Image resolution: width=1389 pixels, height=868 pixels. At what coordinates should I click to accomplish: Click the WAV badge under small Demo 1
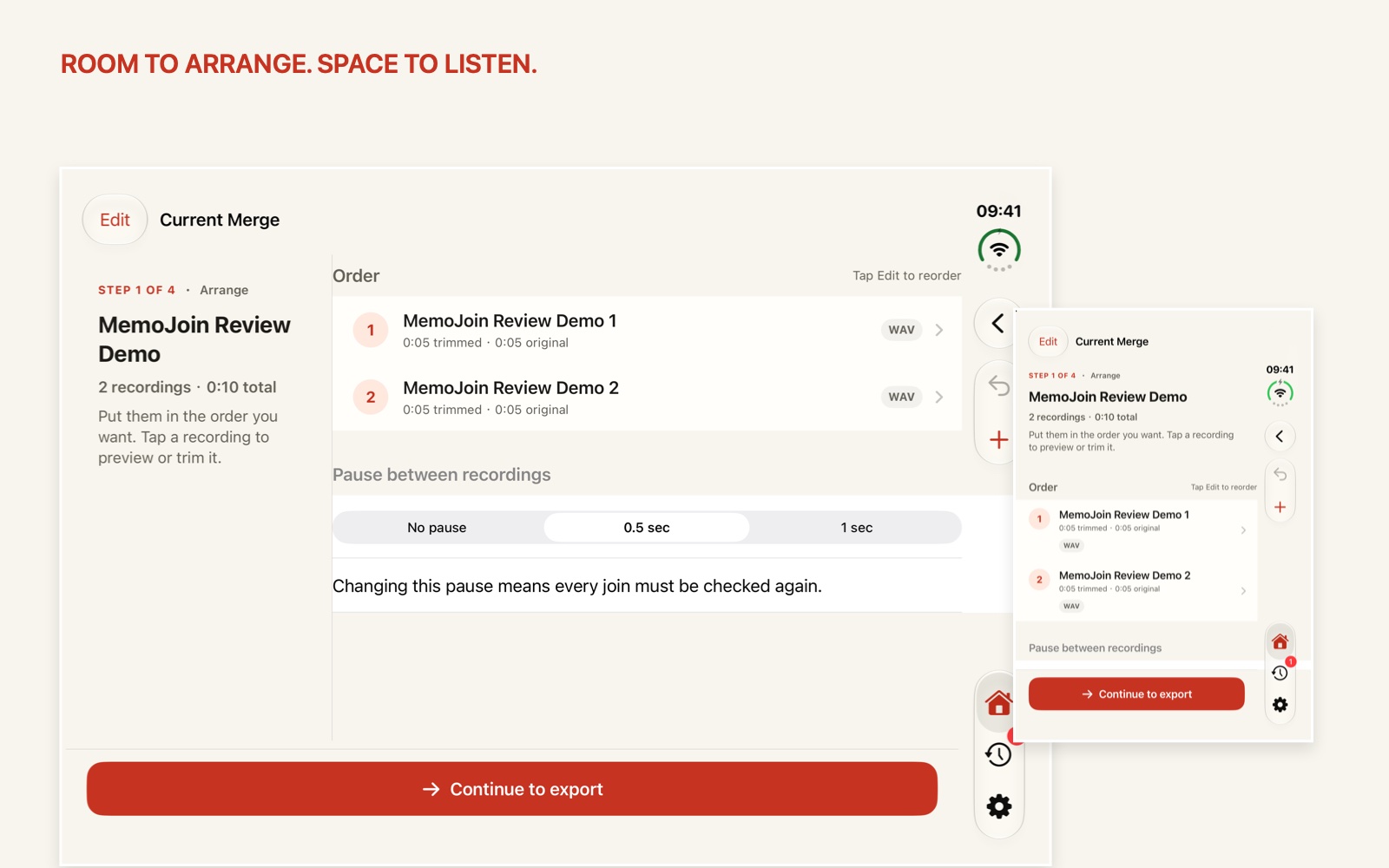point(1071,545)
